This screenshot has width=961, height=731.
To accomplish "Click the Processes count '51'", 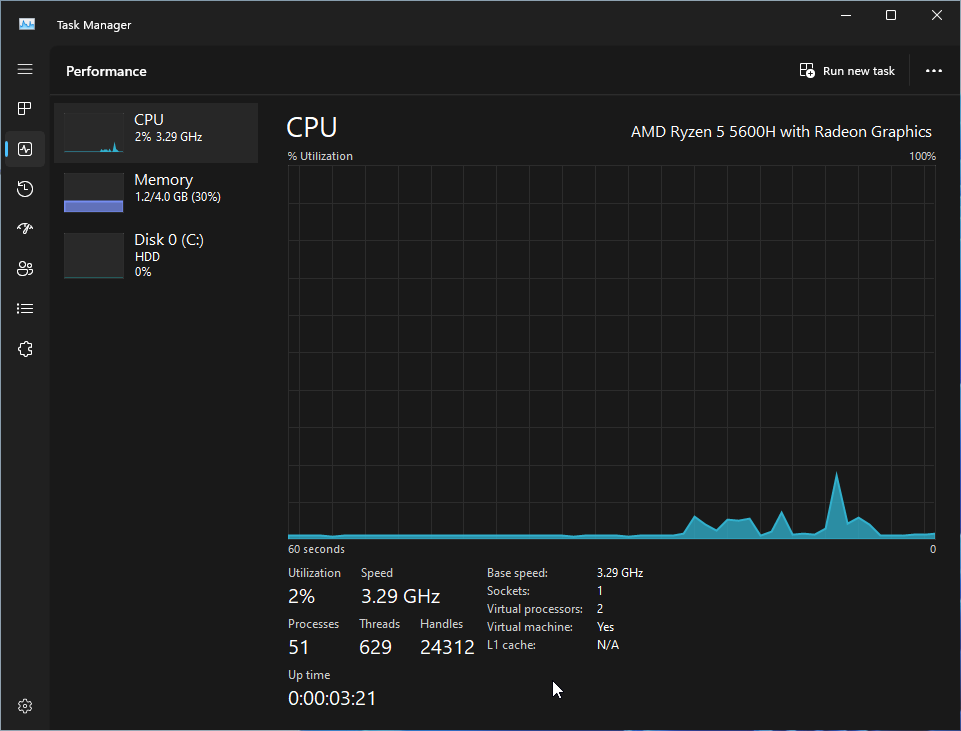I will click(298, 647).
